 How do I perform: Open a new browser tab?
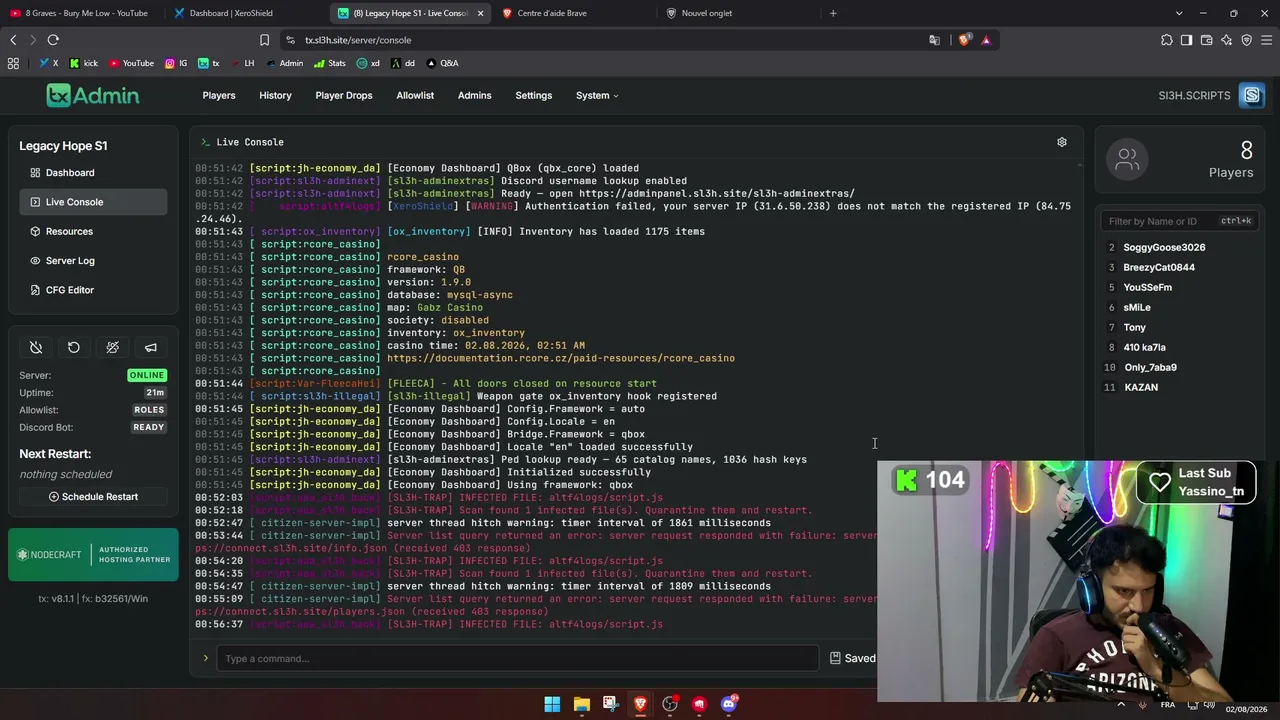point(833,13)
